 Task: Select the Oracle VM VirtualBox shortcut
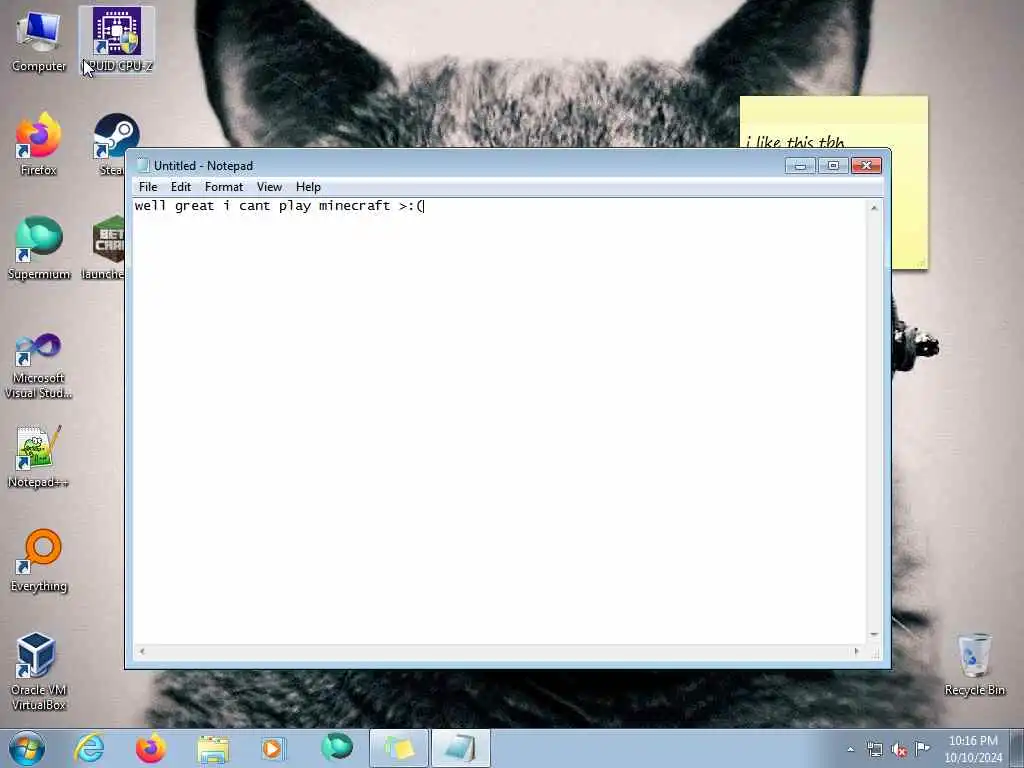click(x=39, y=671)
